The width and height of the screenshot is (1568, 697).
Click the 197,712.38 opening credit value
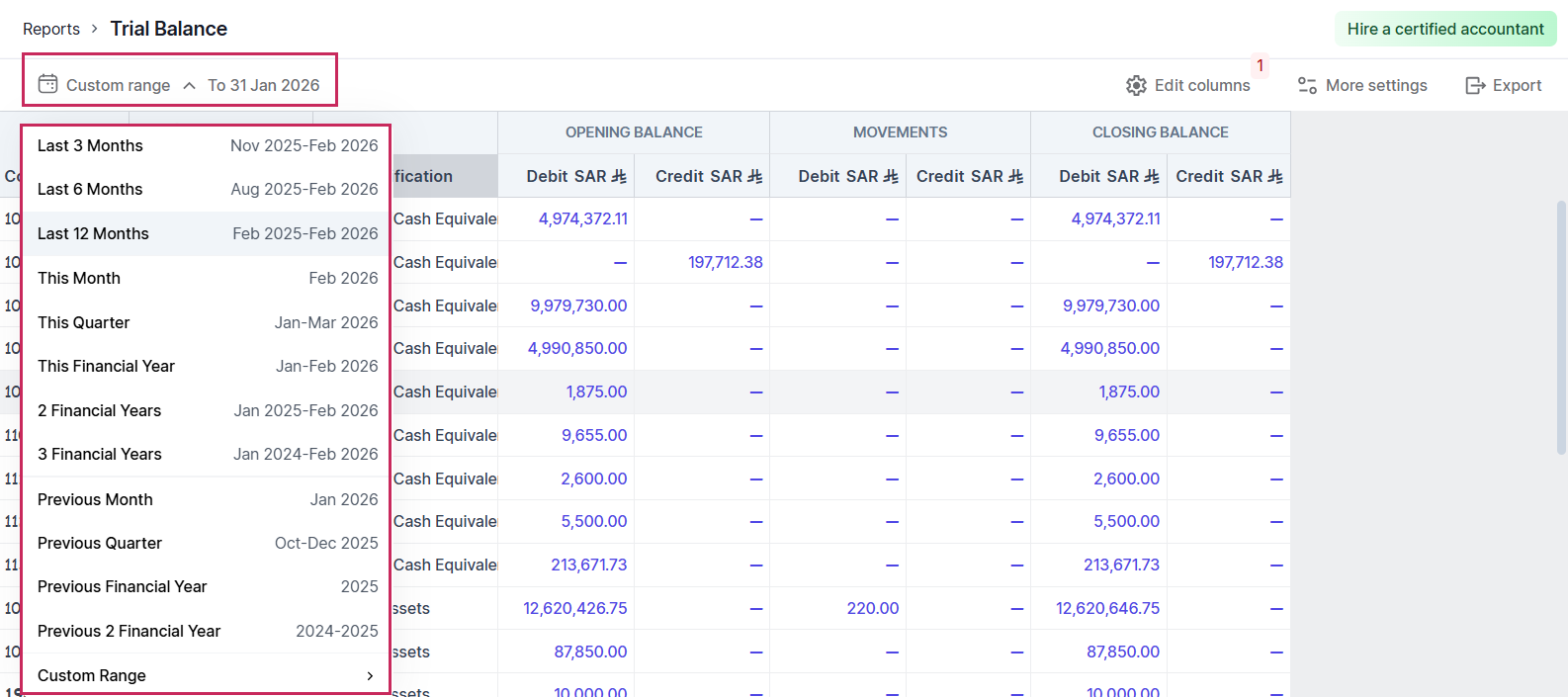[x=725, y=262]
